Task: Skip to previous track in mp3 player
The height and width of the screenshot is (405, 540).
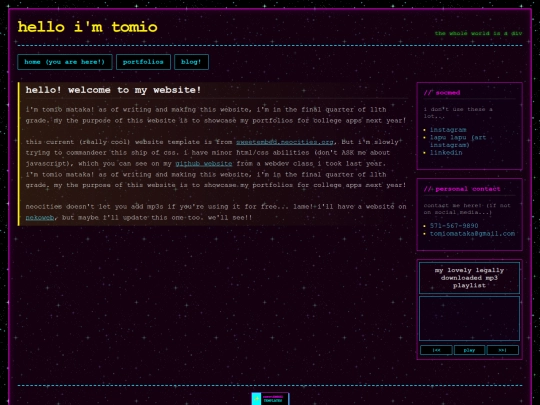Action: tap(436, 350)
